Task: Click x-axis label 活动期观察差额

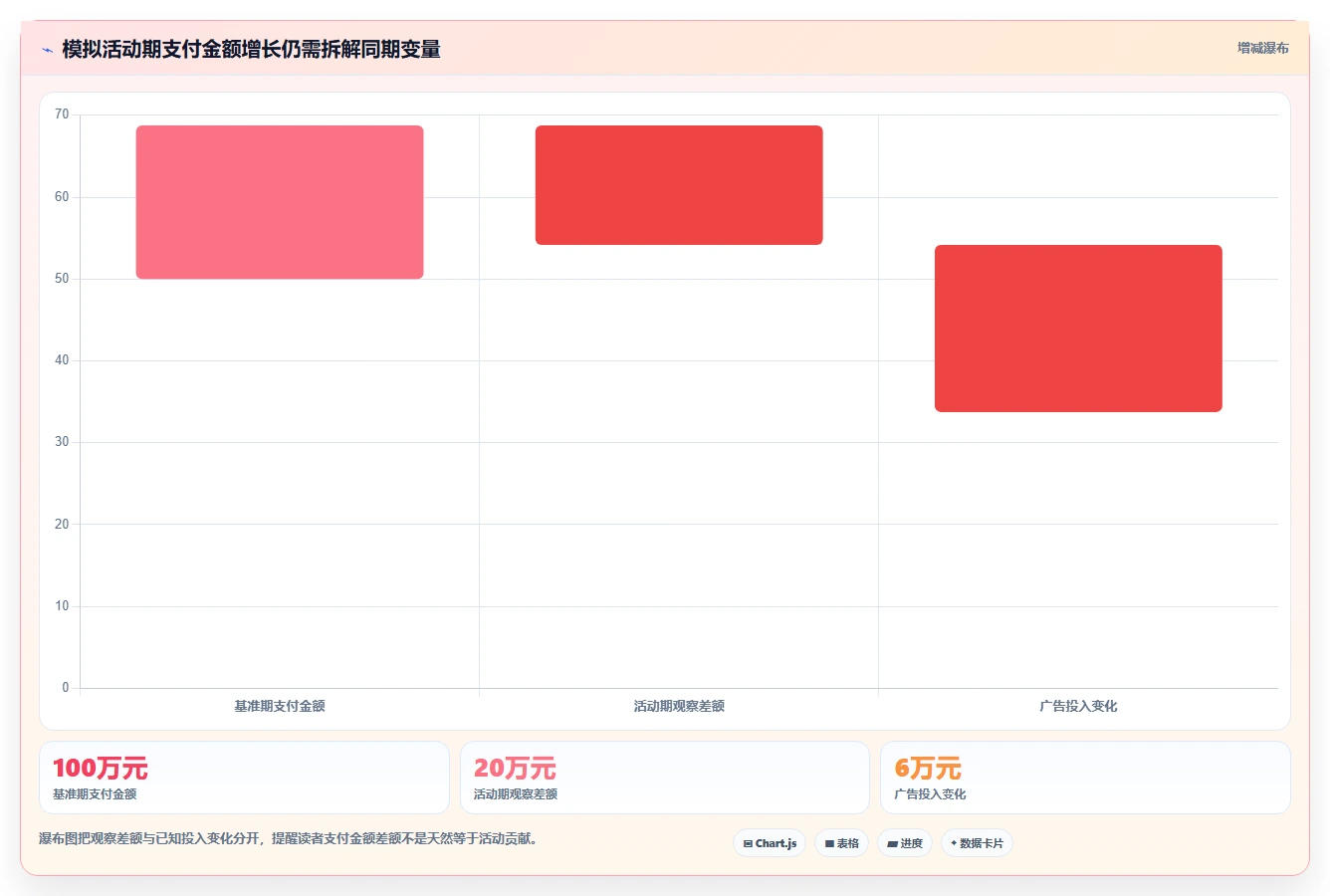Action: (x=679, y=706)
